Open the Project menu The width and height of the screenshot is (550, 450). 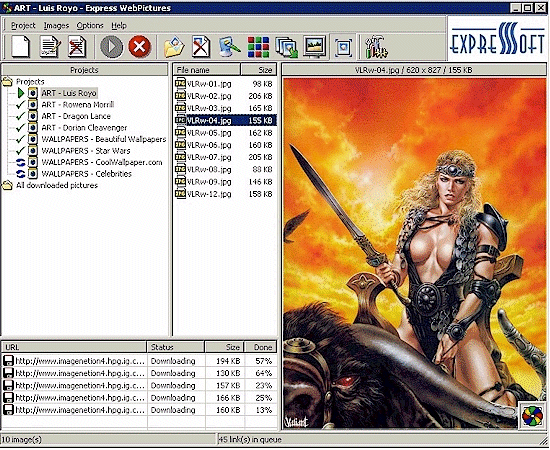point(23,26)
